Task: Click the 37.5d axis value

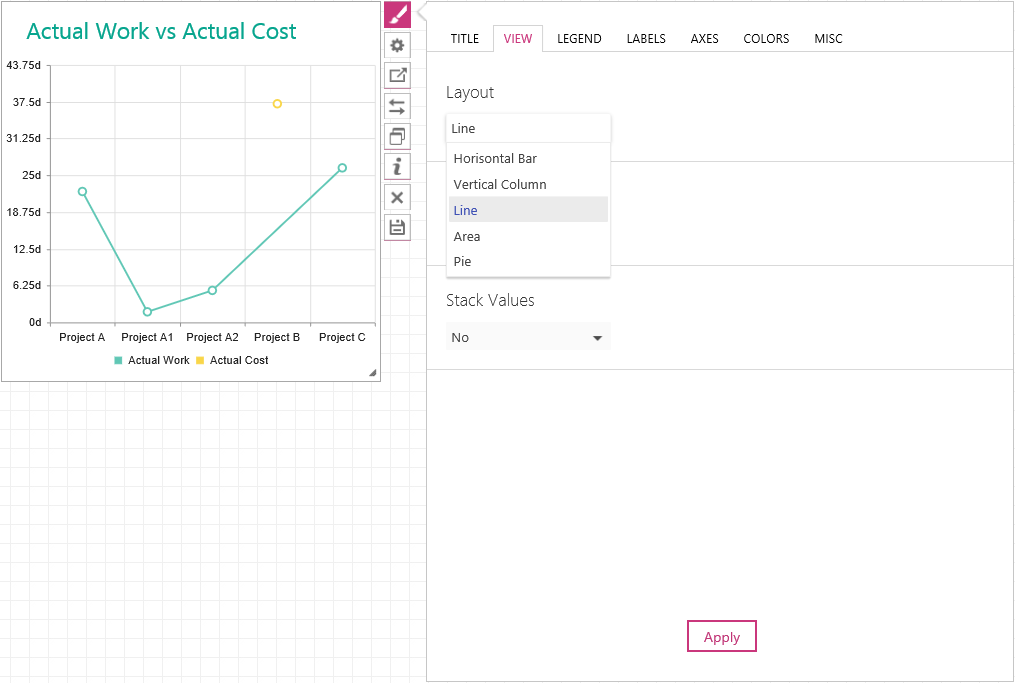Action: [x=27, y=102]
